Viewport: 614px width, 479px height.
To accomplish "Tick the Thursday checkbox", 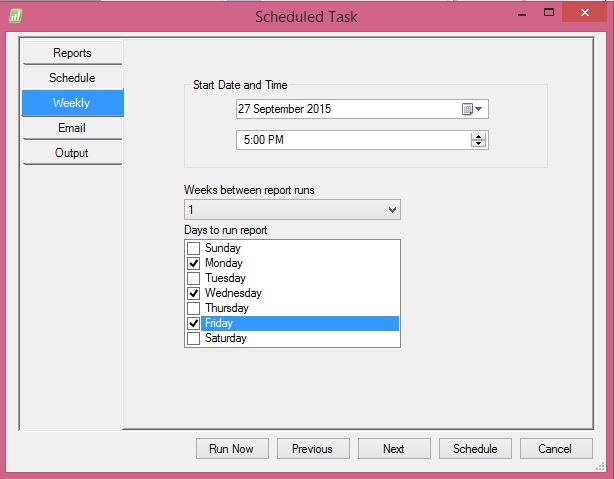I will click(x=193, y=308).
